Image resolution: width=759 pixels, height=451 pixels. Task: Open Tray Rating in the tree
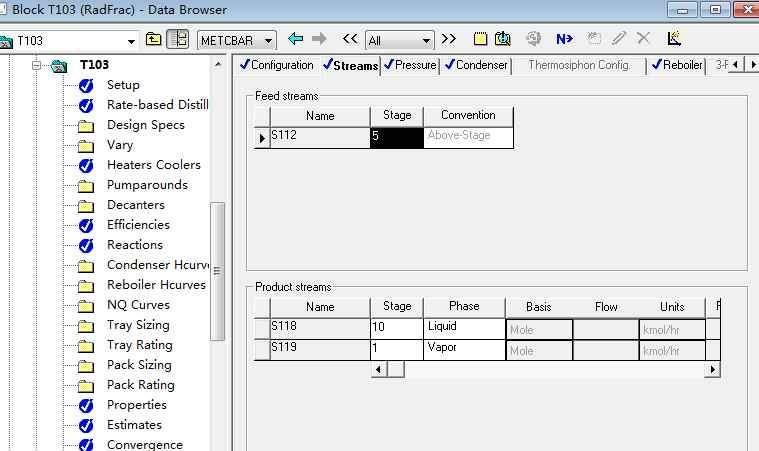coord(140,345)
